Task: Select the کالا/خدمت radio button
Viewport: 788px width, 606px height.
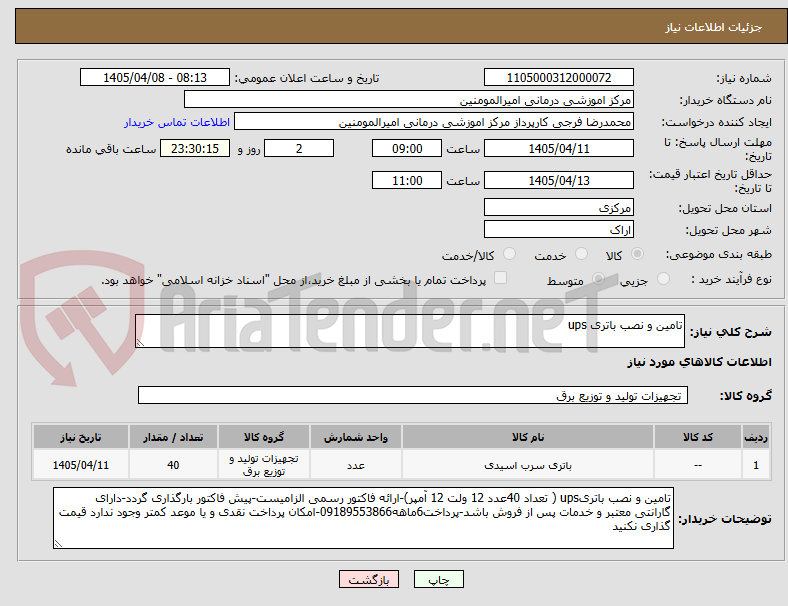Action: coord(510,254)
